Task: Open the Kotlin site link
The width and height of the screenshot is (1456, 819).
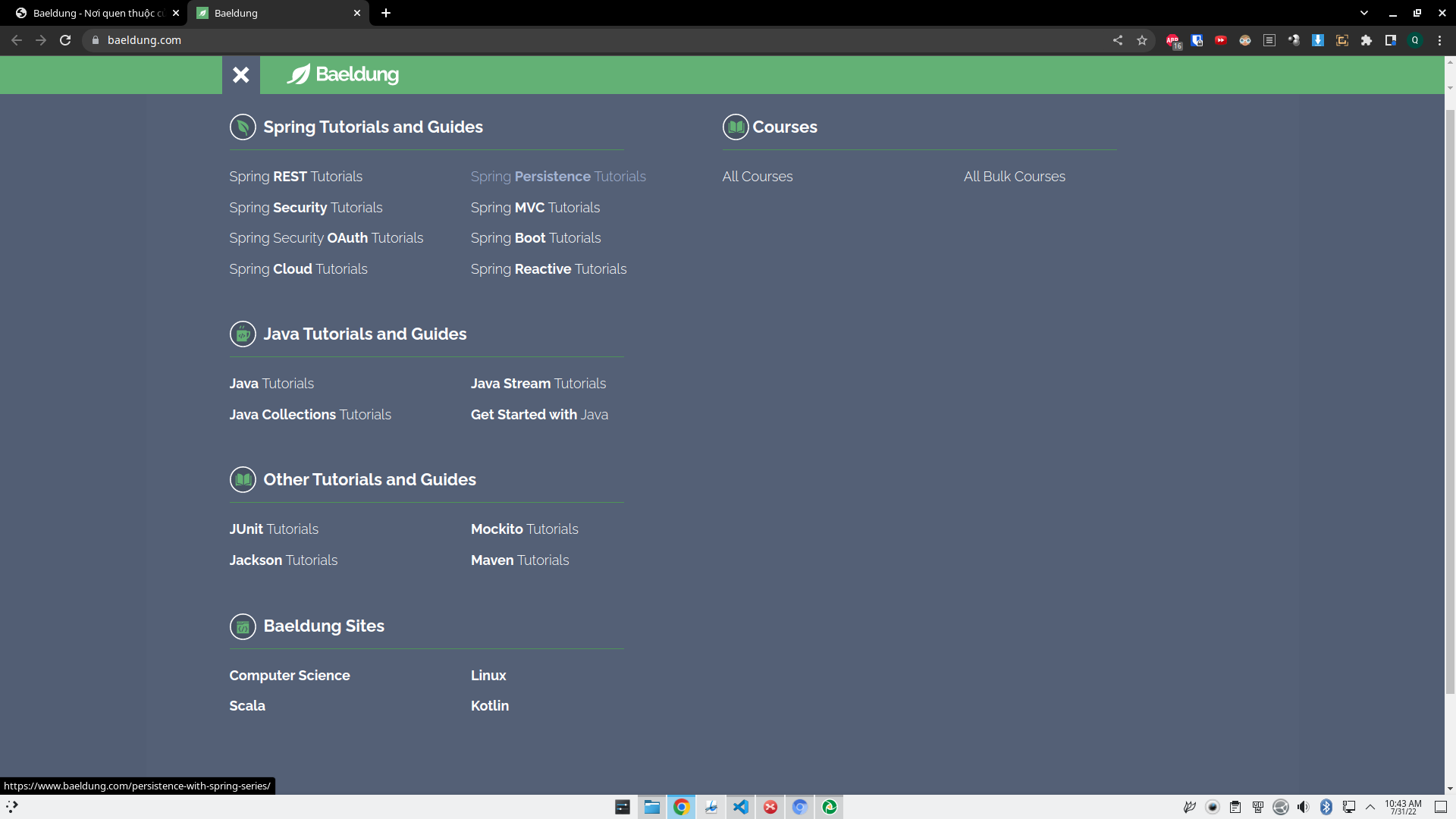Action: tap(490, 706)
